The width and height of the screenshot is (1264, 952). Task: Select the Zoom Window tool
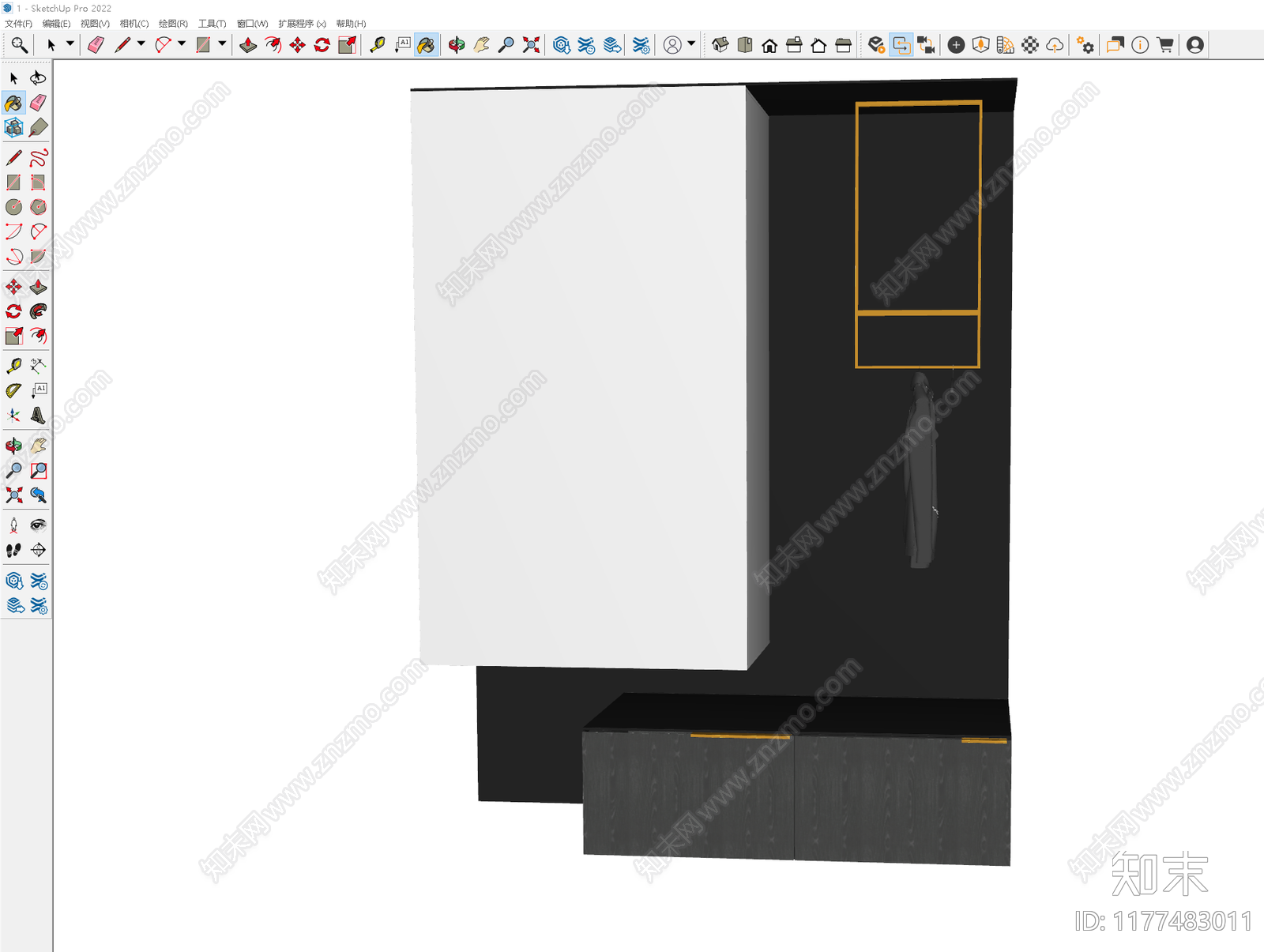click(38, 471)
